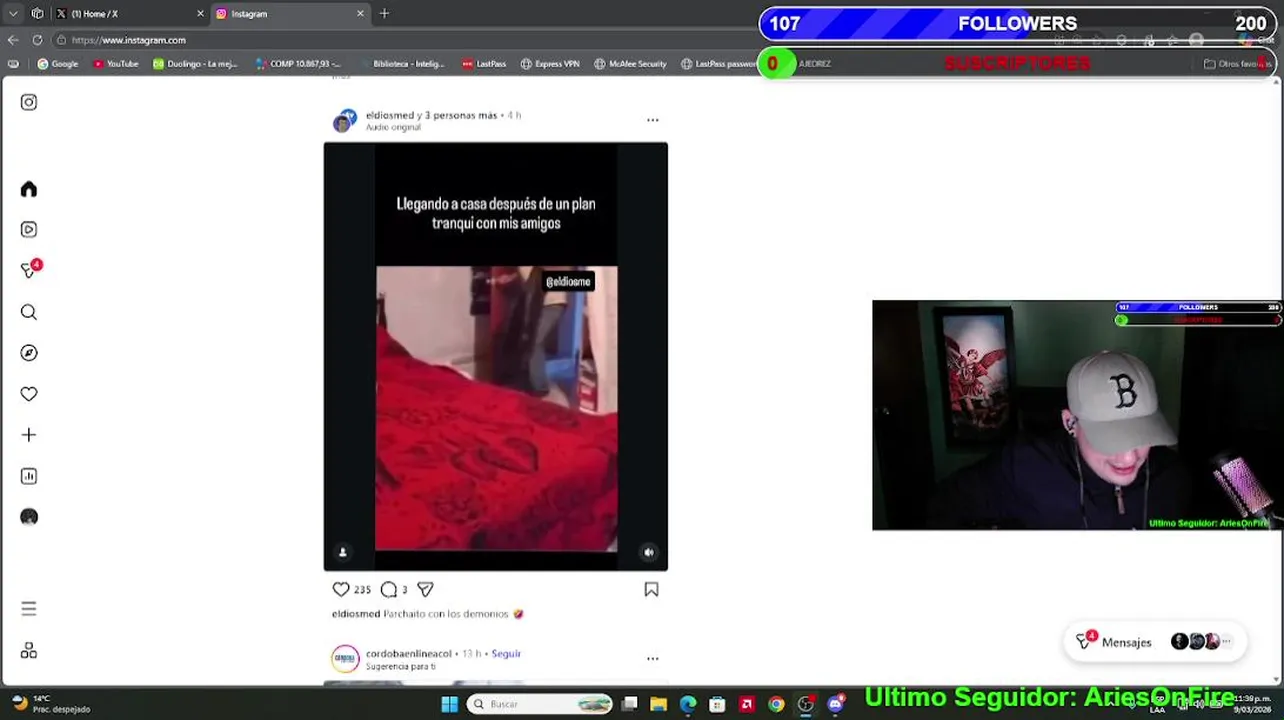Open Windows Start menu
This screenshot has width=1284, height=720.
point(449,704)
